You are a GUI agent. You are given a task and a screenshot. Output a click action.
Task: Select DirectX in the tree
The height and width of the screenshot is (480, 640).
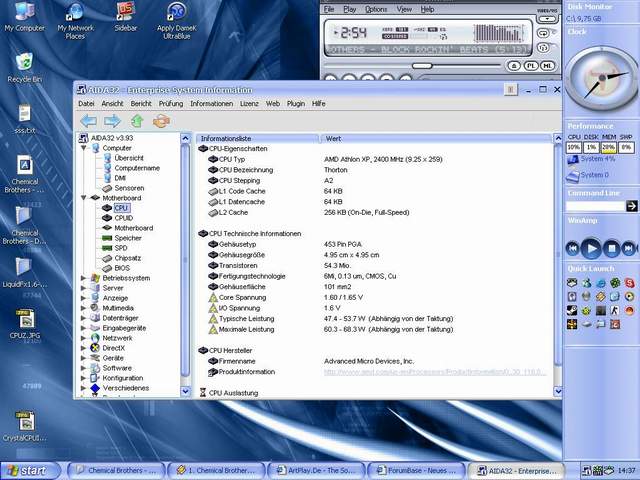tap(113, 348)
